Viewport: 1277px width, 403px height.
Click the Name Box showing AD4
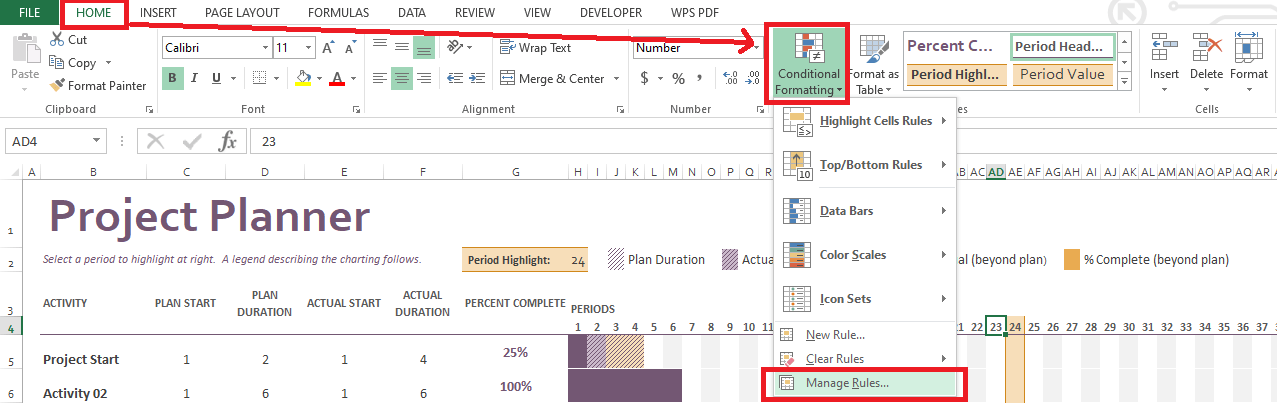56,142
